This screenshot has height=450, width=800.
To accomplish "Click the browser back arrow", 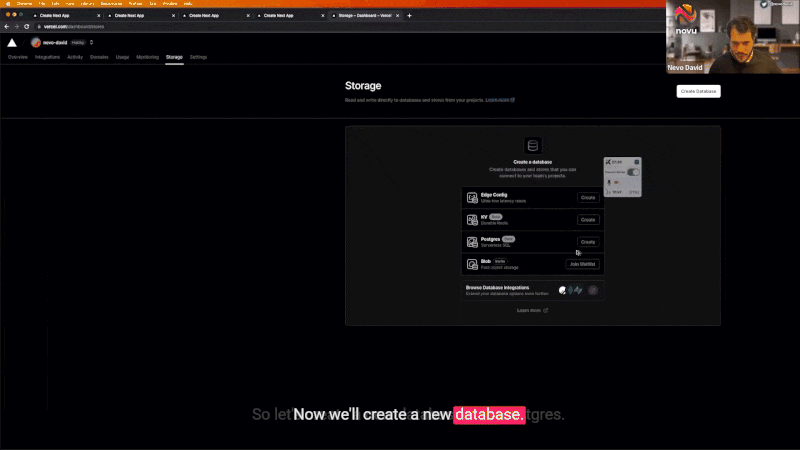I will tap(7, 27).
